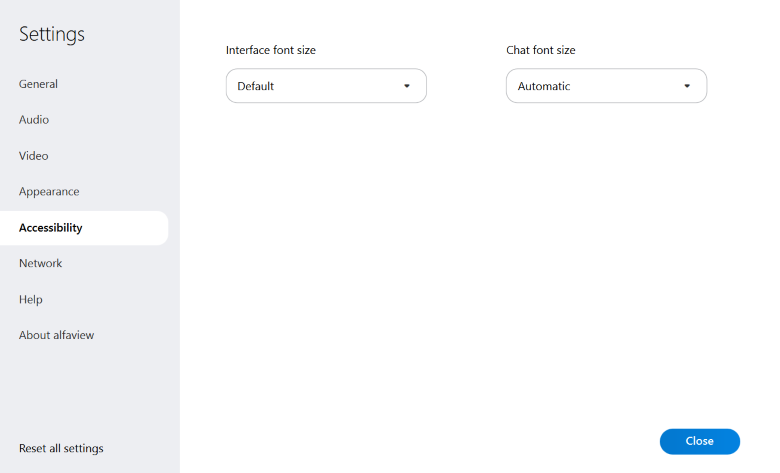Switch to the Audio settings section
This screenshot has height=473, width=780.
[34, 120]
